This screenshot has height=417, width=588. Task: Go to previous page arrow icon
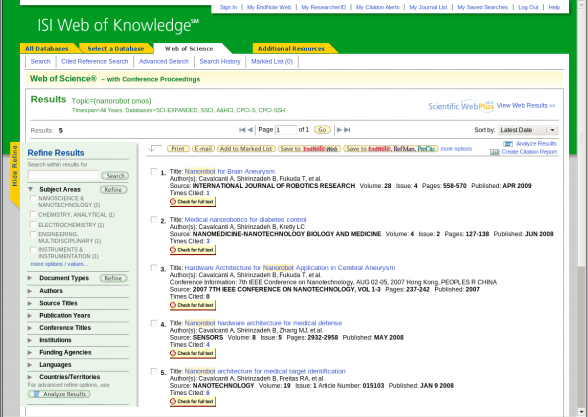tap(250, 130)
